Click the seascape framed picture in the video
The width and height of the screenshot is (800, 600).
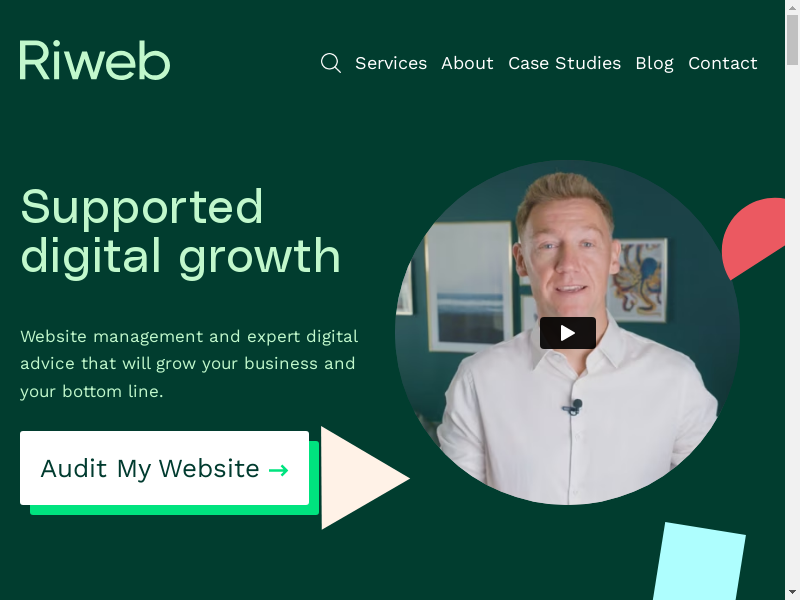click(x=470, y=287)
